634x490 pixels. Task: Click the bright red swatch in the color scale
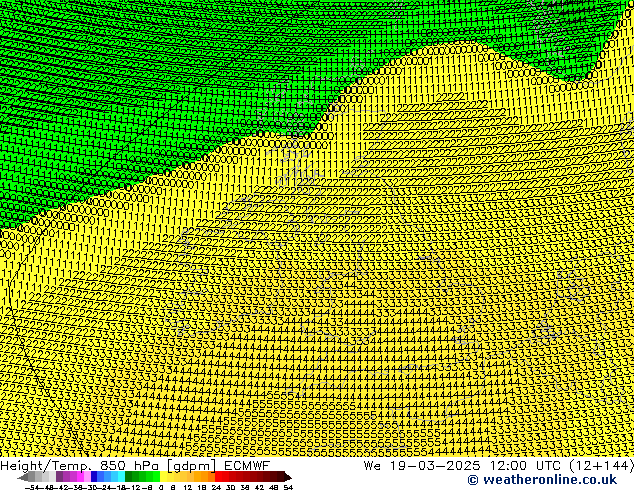click(218, 477)
